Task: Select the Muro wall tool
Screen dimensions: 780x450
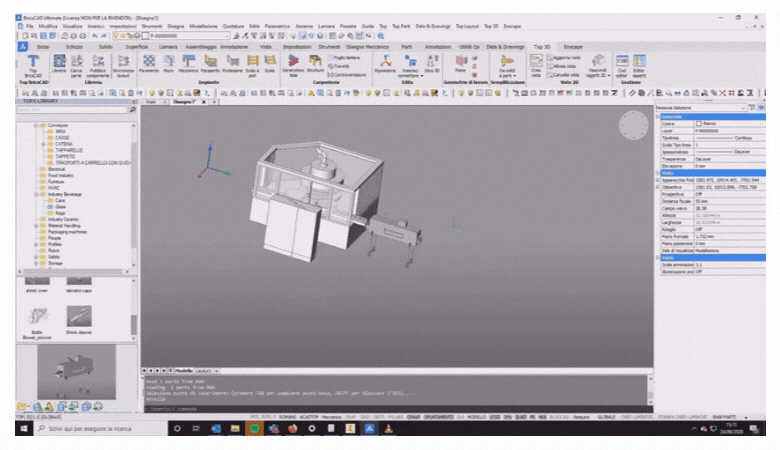Action: [168, 63]
